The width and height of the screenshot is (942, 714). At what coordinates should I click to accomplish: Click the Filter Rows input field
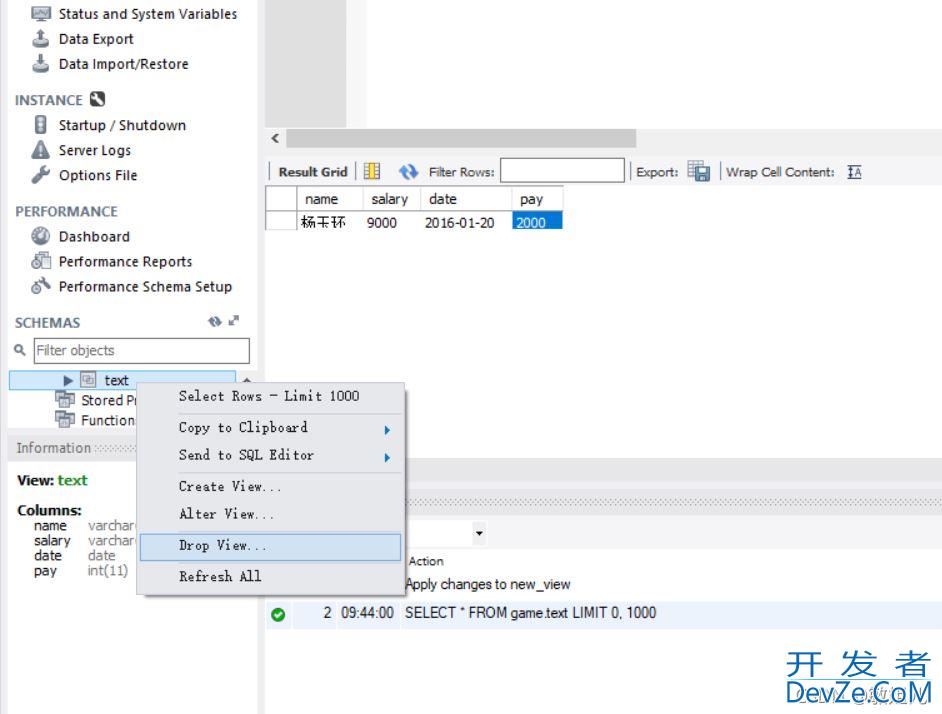[x=562, y=171]
